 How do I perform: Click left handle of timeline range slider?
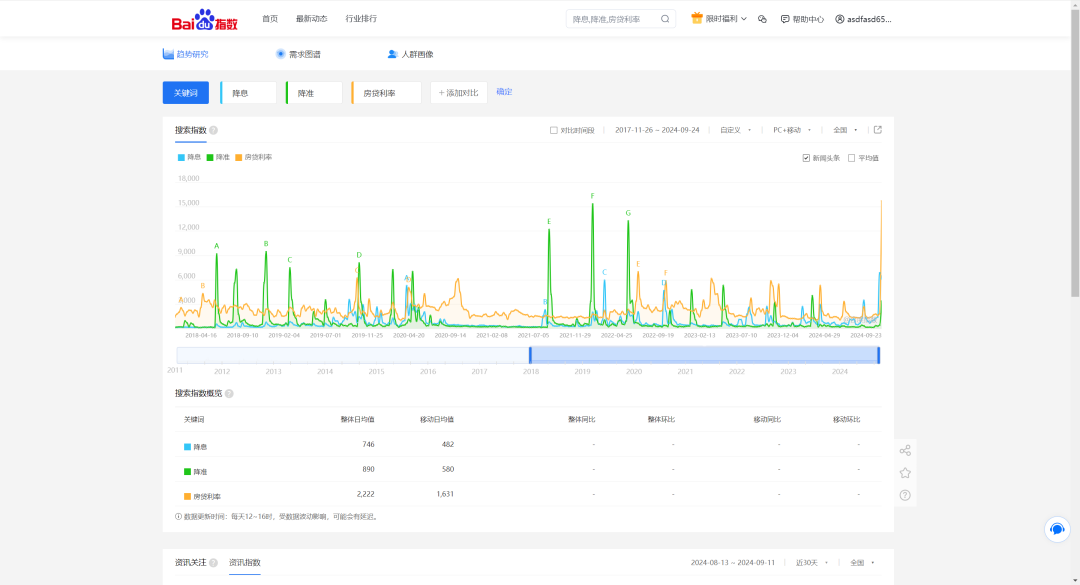click(530, 355)
